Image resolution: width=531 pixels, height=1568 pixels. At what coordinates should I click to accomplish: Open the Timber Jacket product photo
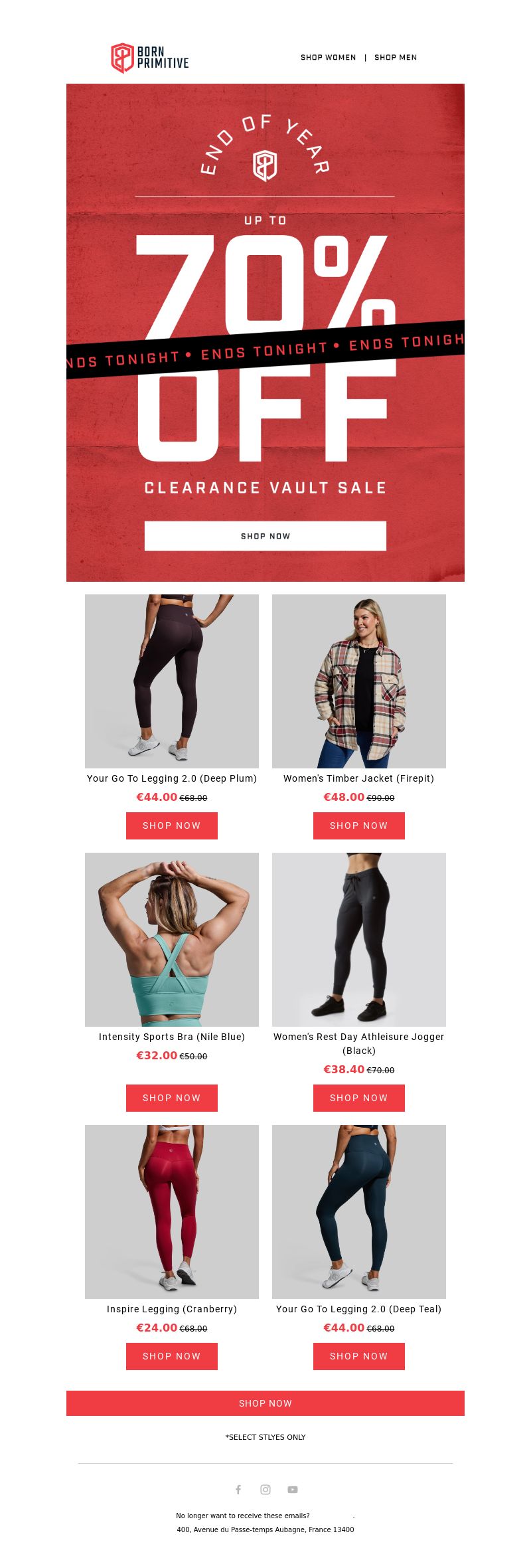point(359,681)
